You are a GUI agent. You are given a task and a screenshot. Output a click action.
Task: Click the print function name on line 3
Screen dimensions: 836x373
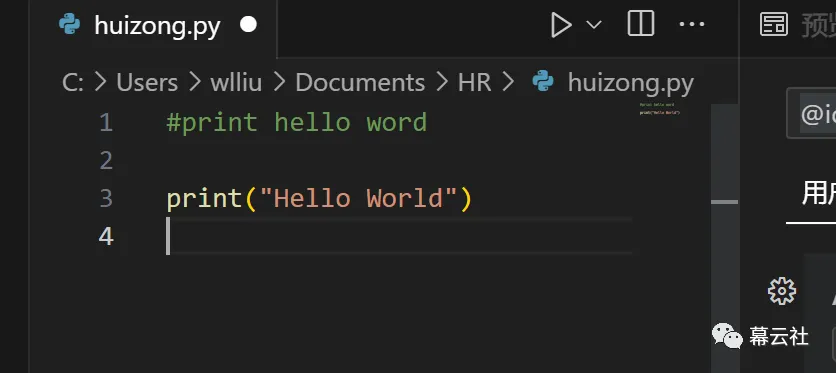[205, 199]
